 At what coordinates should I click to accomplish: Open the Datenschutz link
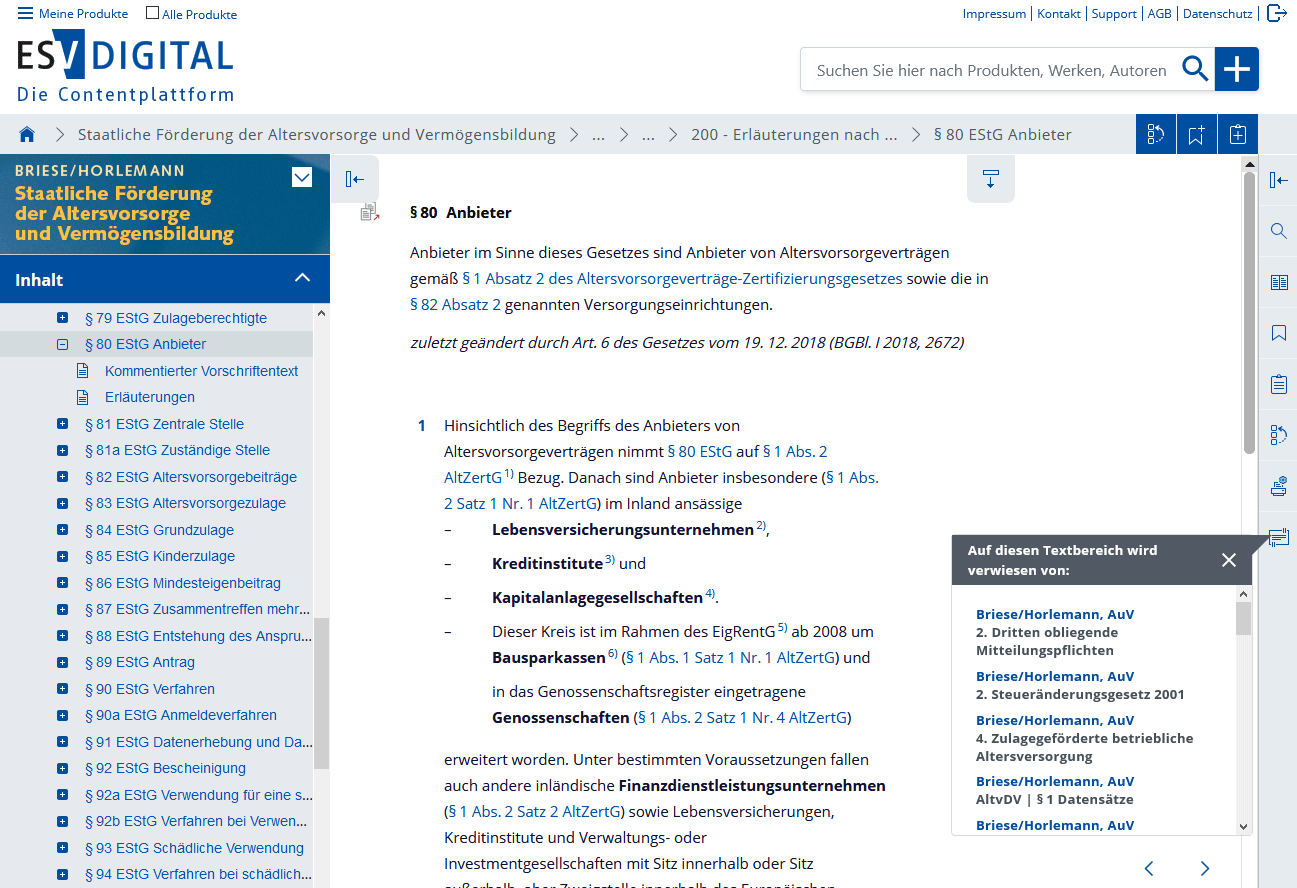(1217, 14)
